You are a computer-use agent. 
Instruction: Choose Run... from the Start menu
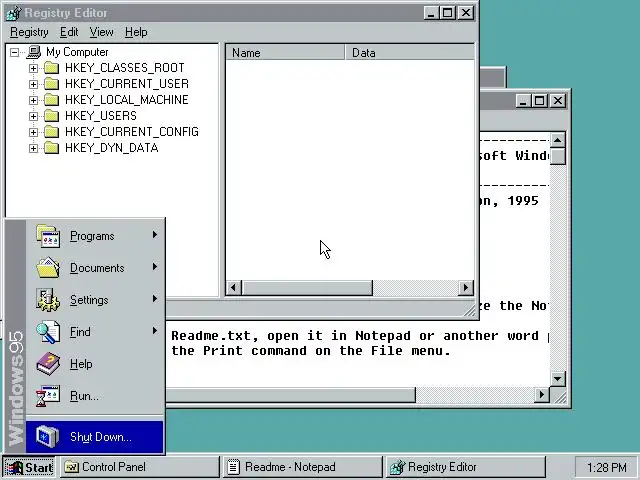(95, 396)
